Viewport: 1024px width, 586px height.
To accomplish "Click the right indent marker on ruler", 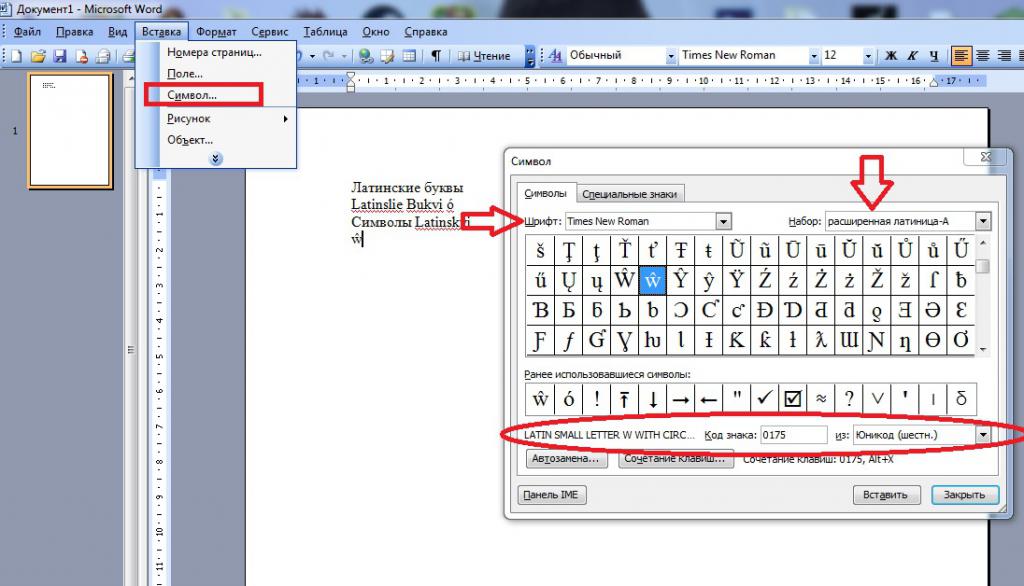I will (x=934, y=84).
